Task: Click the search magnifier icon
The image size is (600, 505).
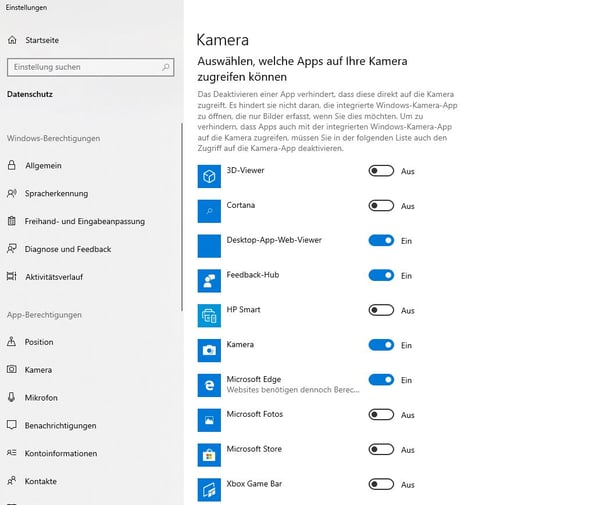Action: [x=165, y=67]
